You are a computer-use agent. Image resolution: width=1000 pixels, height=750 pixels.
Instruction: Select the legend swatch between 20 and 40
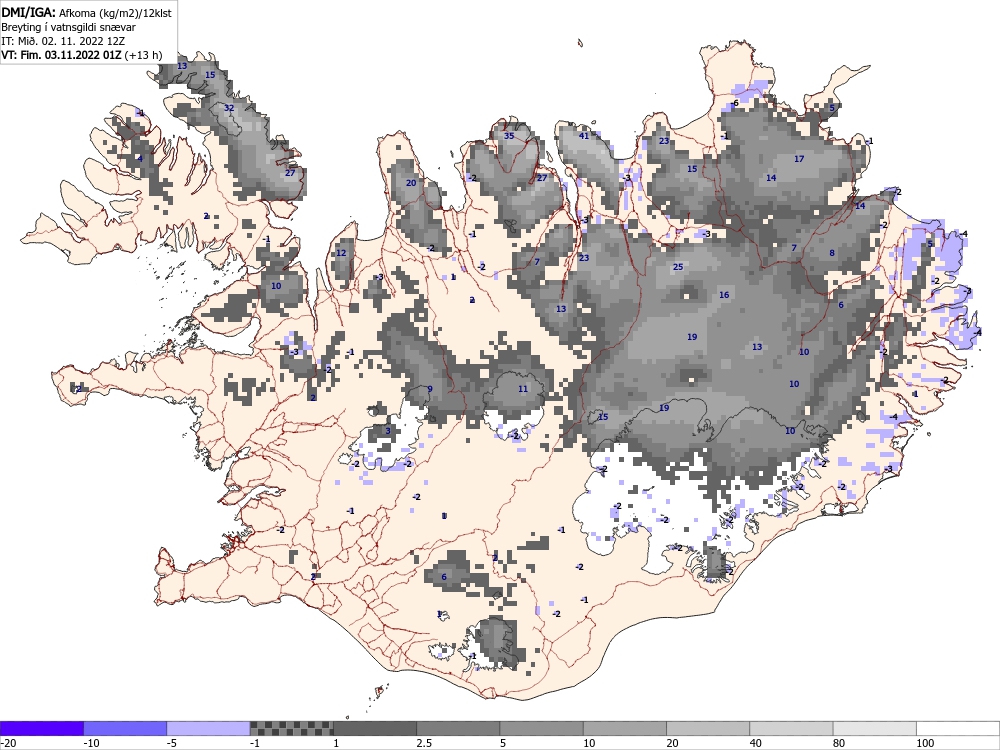click(708, 728)
